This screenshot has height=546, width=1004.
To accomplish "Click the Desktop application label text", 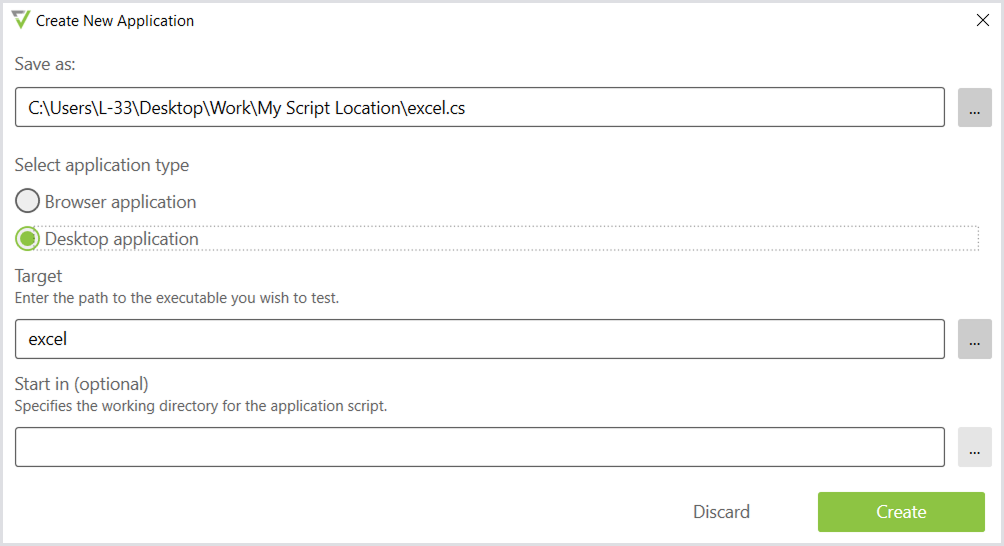I will (x=121, y=239).
